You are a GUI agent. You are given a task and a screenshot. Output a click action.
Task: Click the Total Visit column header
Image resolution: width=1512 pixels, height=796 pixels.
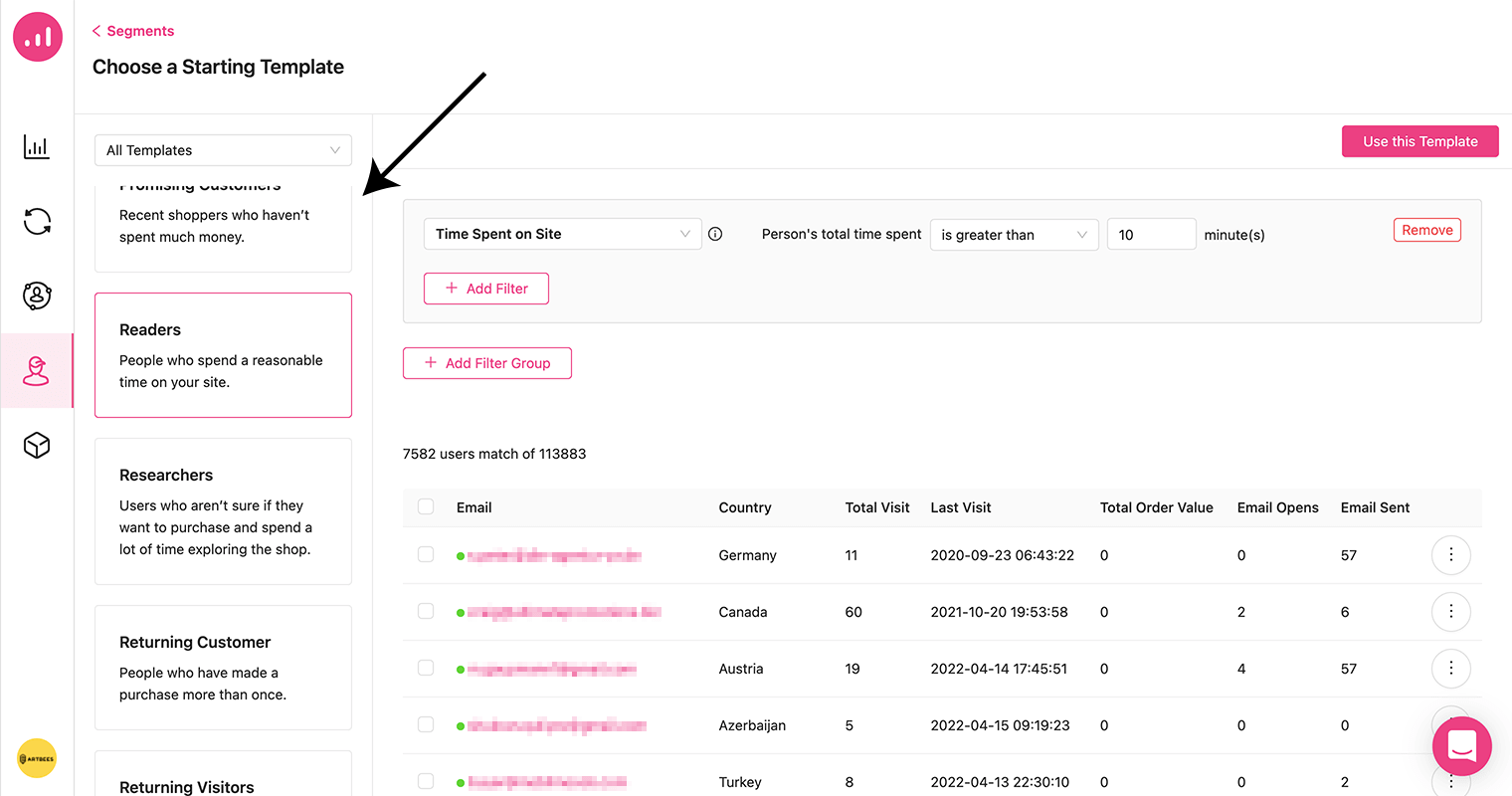877,507
